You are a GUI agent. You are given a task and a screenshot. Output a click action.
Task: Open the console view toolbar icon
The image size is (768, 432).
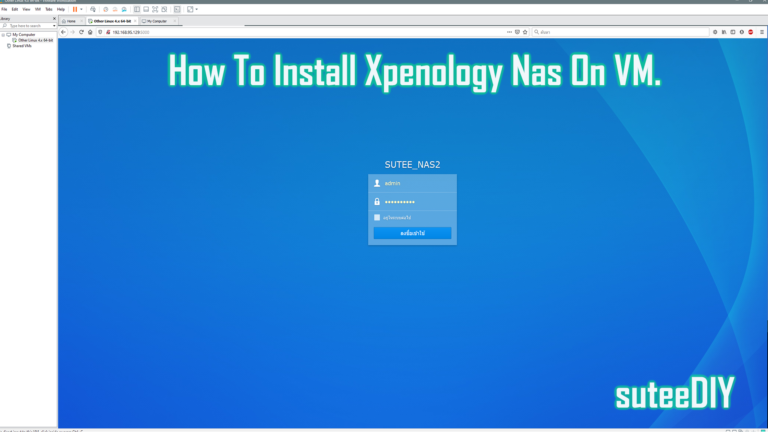coord(177,9)
